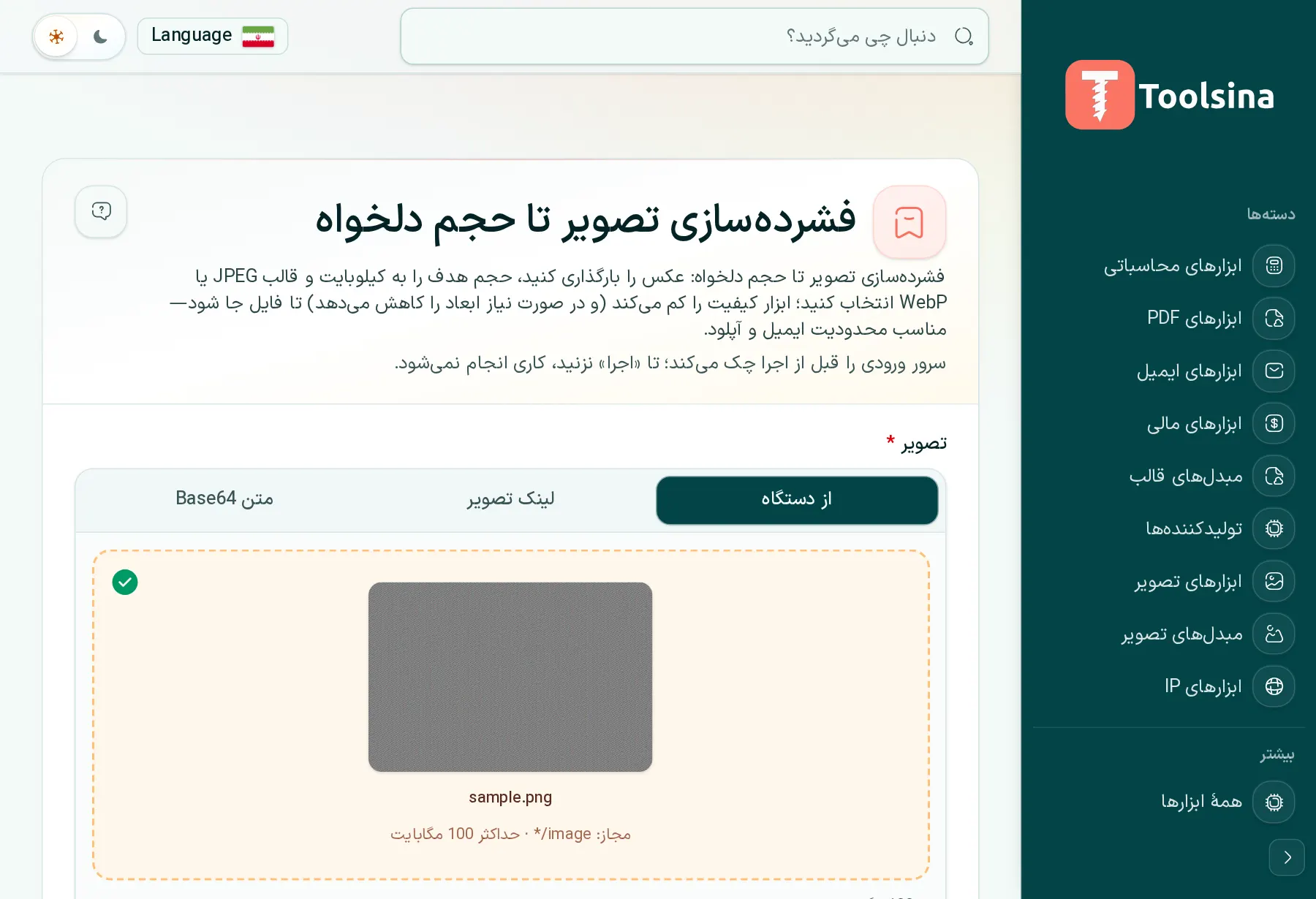
Task: Select 'ابزارهای ایمیل' sidebar link
Action: tap(1190, 371)
